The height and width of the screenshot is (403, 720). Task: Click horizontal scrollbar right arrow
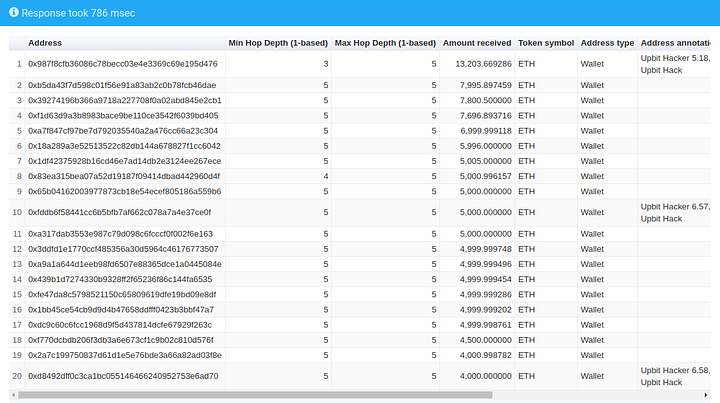(706, 395)
